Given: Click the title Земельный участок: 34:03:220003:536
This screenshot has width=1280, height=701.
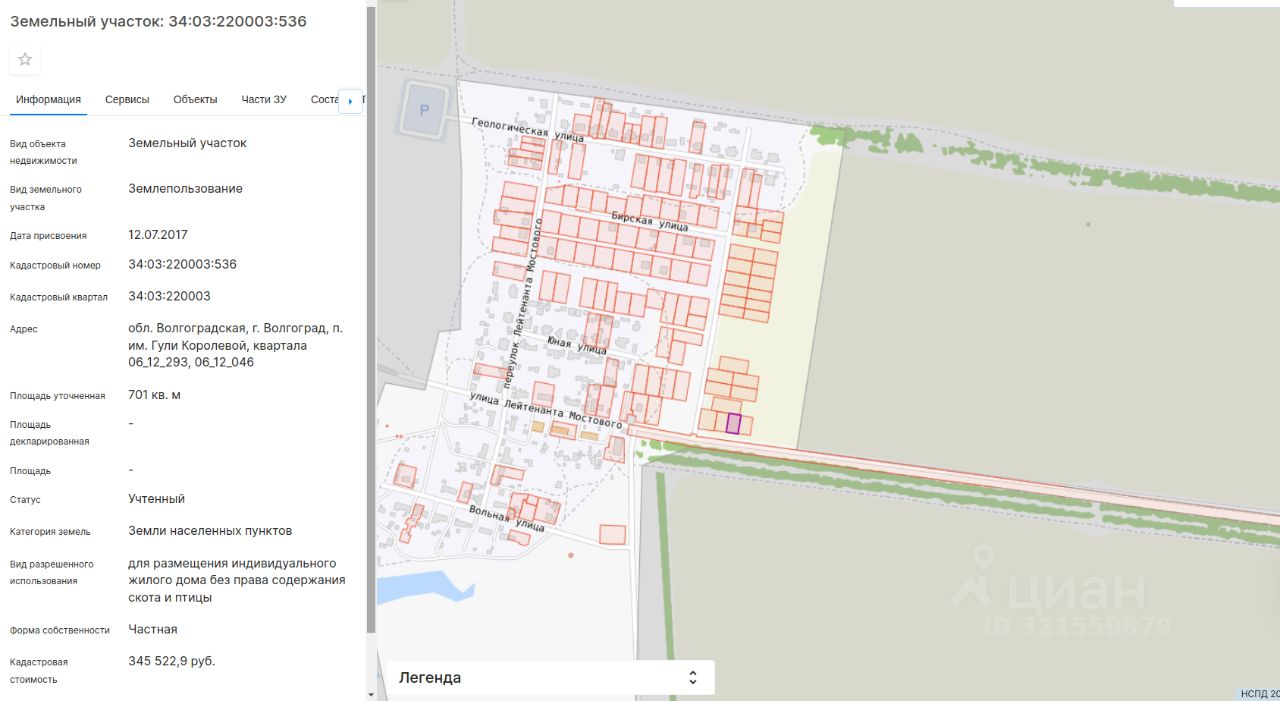Looking at the screenshot, I should pyautogui.click(x=158, y=21).
